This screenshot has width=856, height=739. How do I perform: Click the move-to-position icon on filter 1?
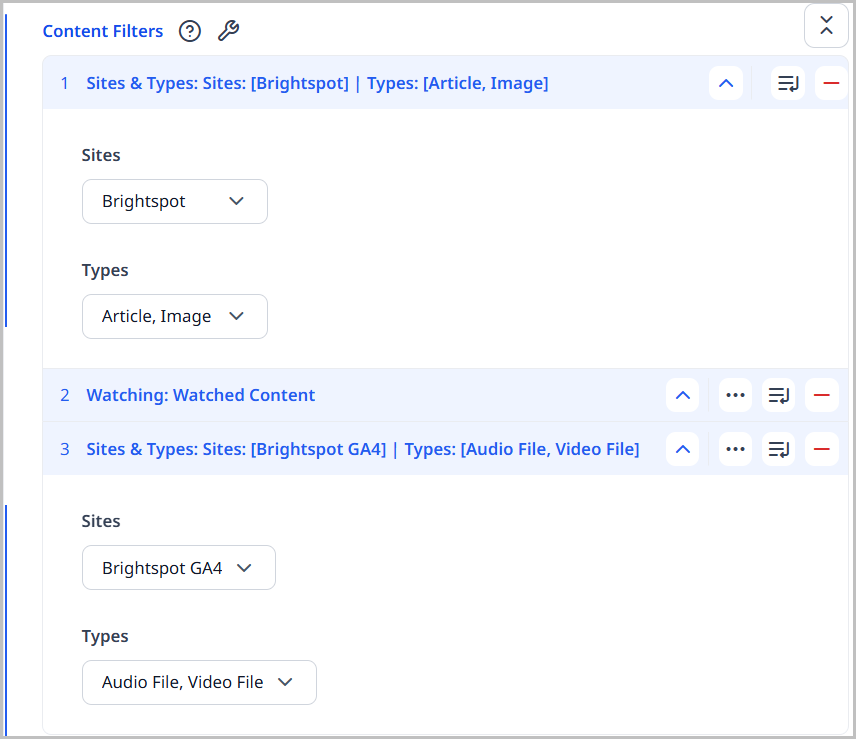tap(787, 83)
